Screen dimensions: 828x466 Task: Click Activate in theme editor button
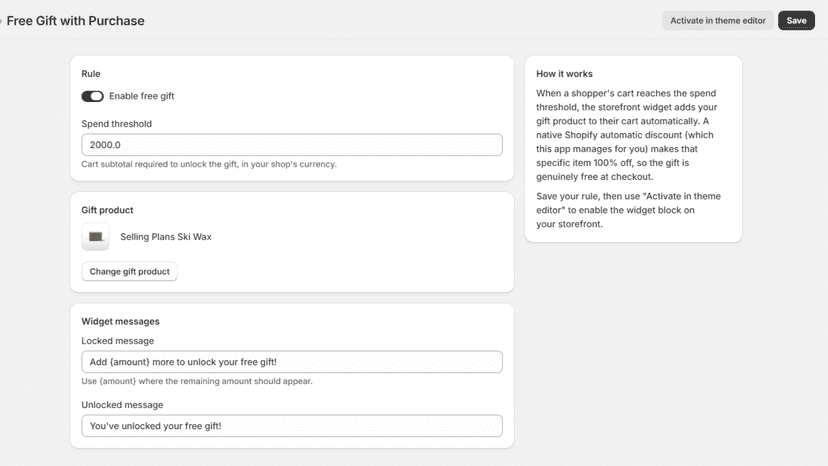(718, 21)
